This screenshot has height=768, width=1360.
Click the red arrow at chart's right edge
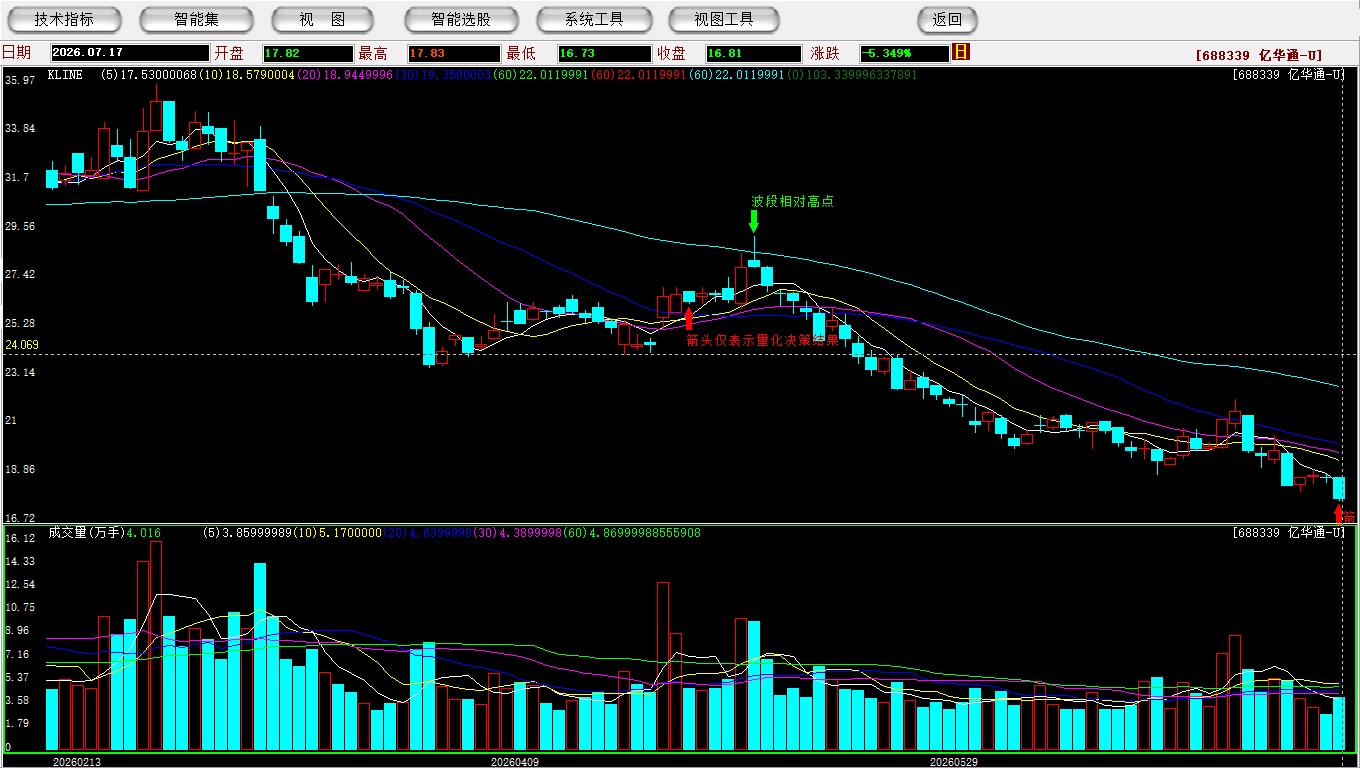pos(1339,513)
